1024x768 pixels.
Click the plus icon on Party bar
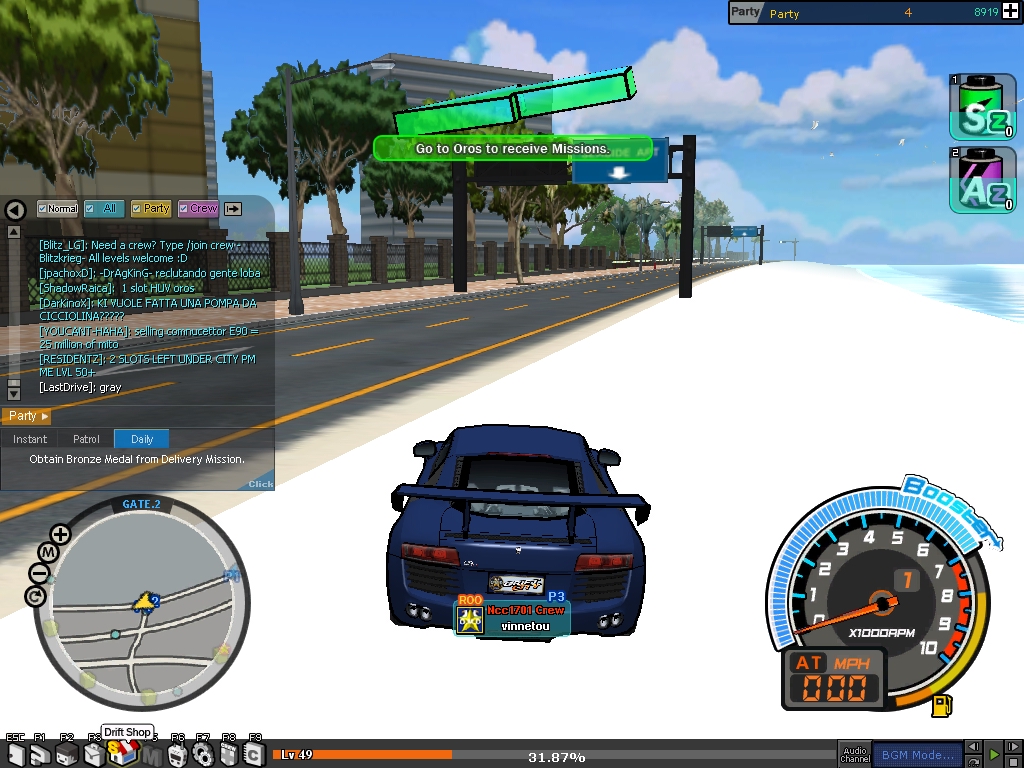1010,12
